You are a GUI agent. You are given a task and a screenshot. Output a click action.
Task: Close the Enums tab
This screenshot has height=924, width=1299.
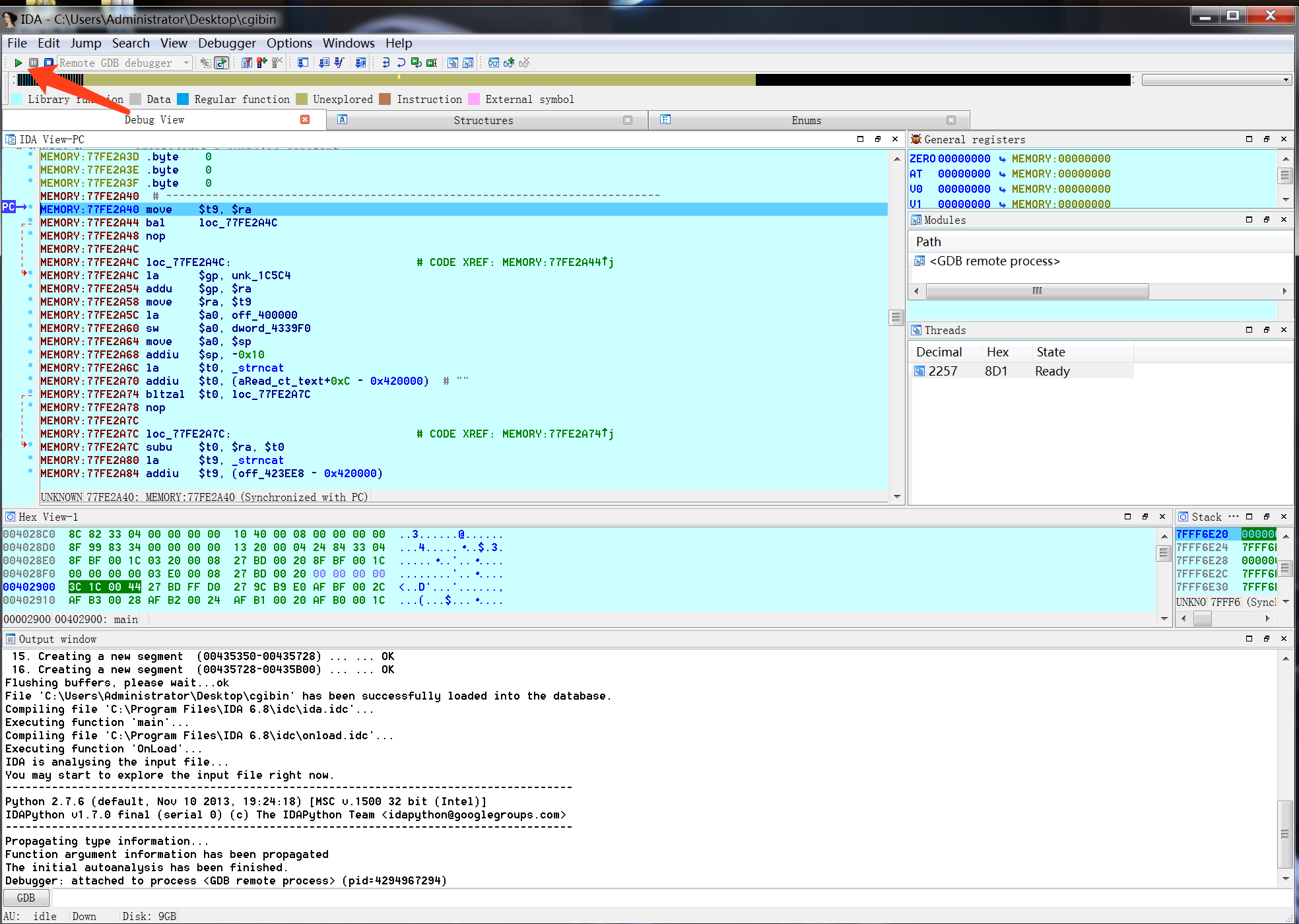951,120
